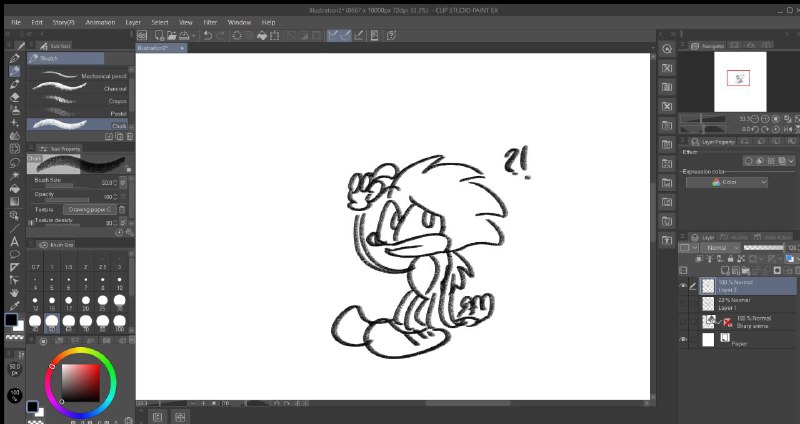
Task: Duplicate the sub tool with copy icon
Action: pyautogui.click(x=119, y=137)
